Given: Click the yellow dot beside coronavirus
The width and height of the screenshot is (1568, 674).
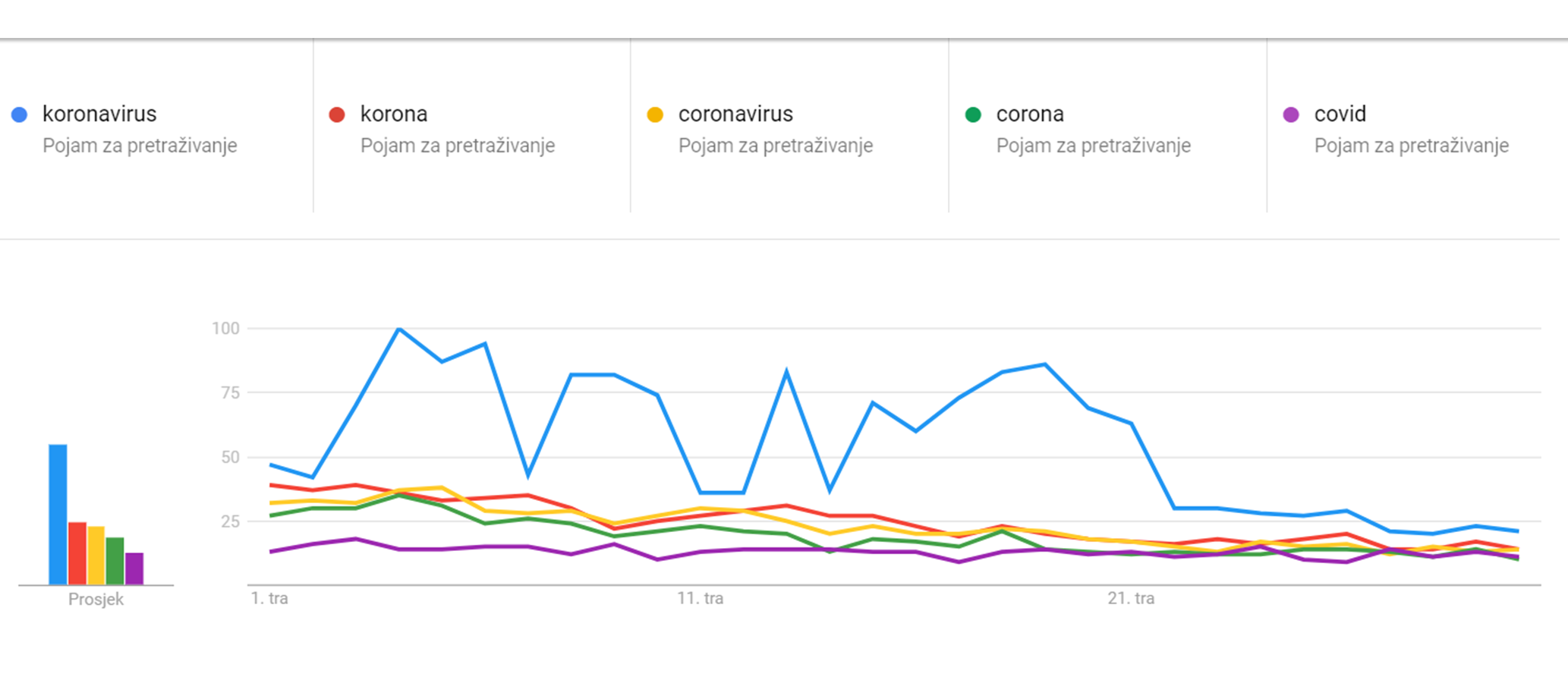Looking at the screenshot, I should [x=655, y=115].
